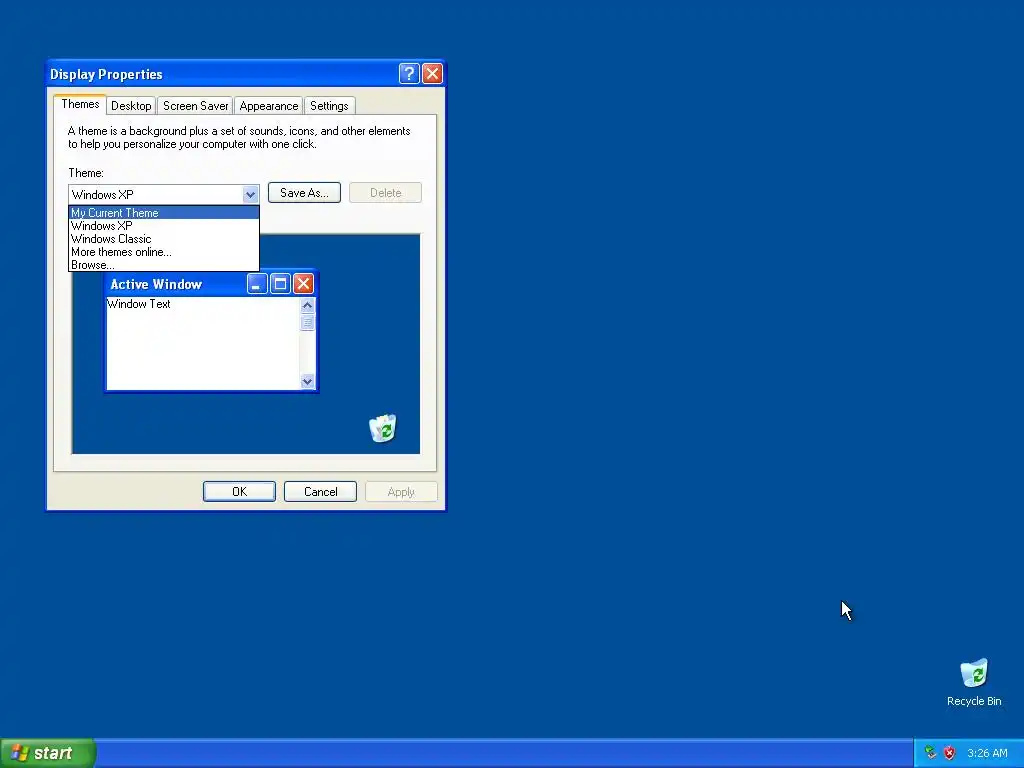Image resolution: width=1024 pixels, height=768 pixels.
Task: Click the taskbar clock 3:26 AM
Action: coord(987,753)
